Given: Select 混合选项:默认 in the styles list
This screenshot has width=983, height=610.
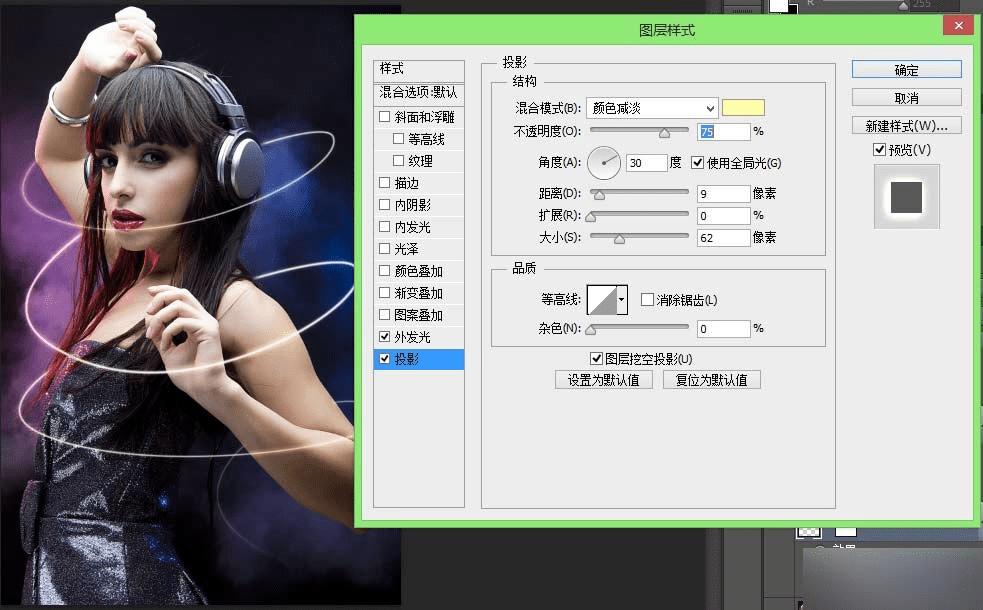Looking at the screenshot, I should click(419, 94).
